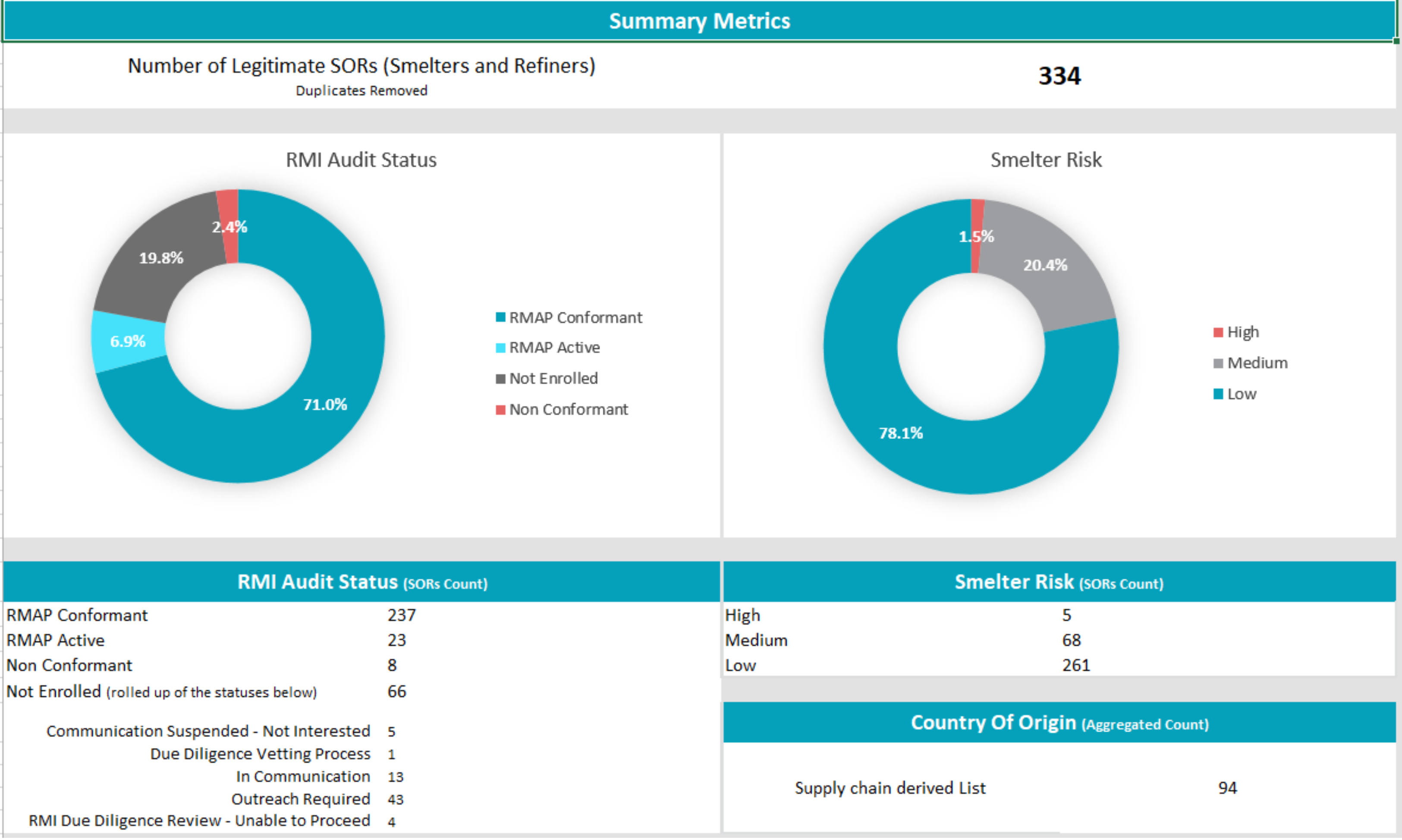Select 'Not Enrolled' legend label
This screenshot has height=840, width=1402.
(553, 378)
